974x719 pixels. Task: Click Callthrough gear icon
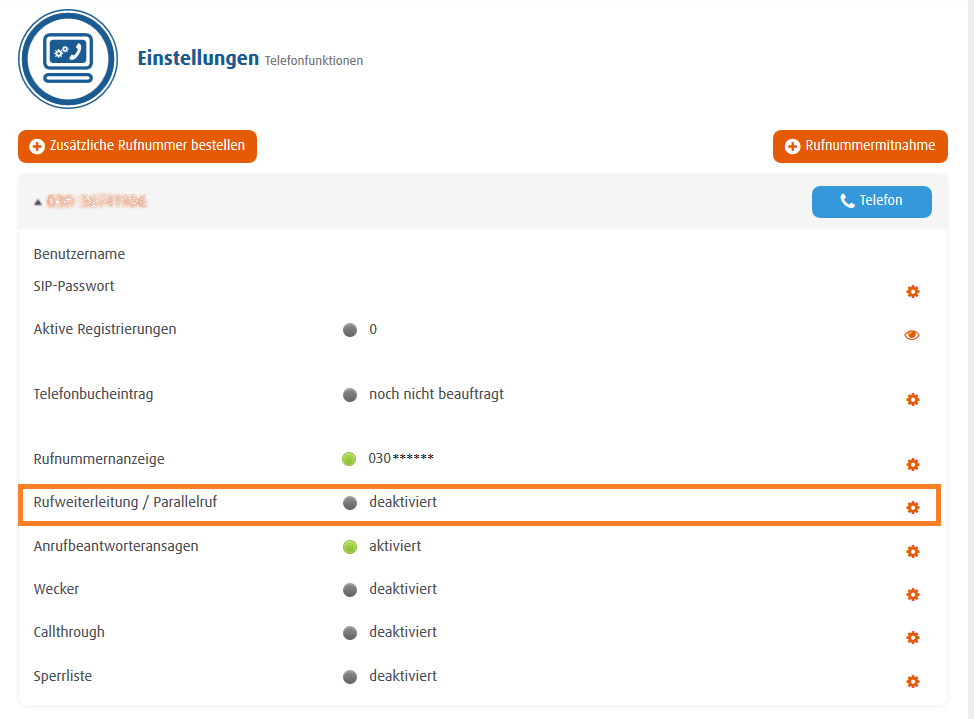coord(912,638)
